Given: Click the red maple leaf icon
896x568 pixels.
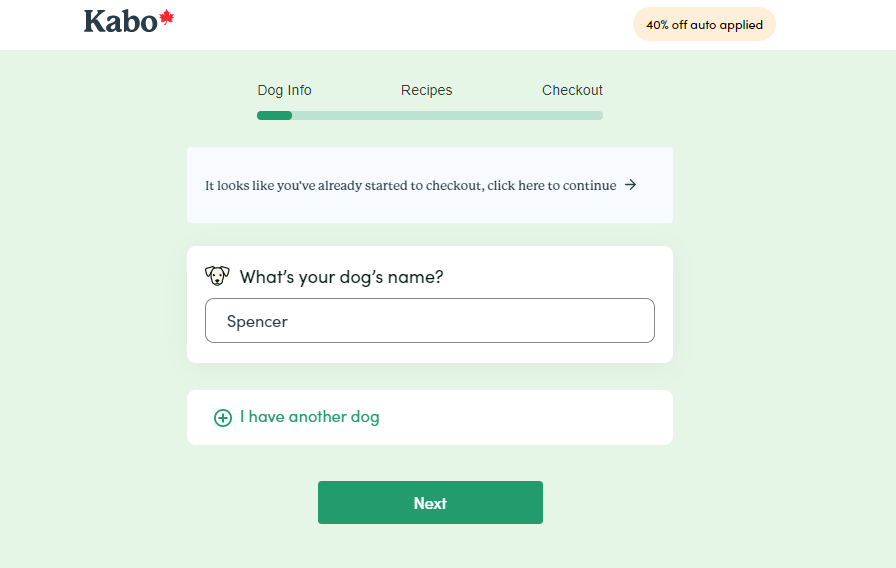Looking at the screenshot, I should point(167,18).
